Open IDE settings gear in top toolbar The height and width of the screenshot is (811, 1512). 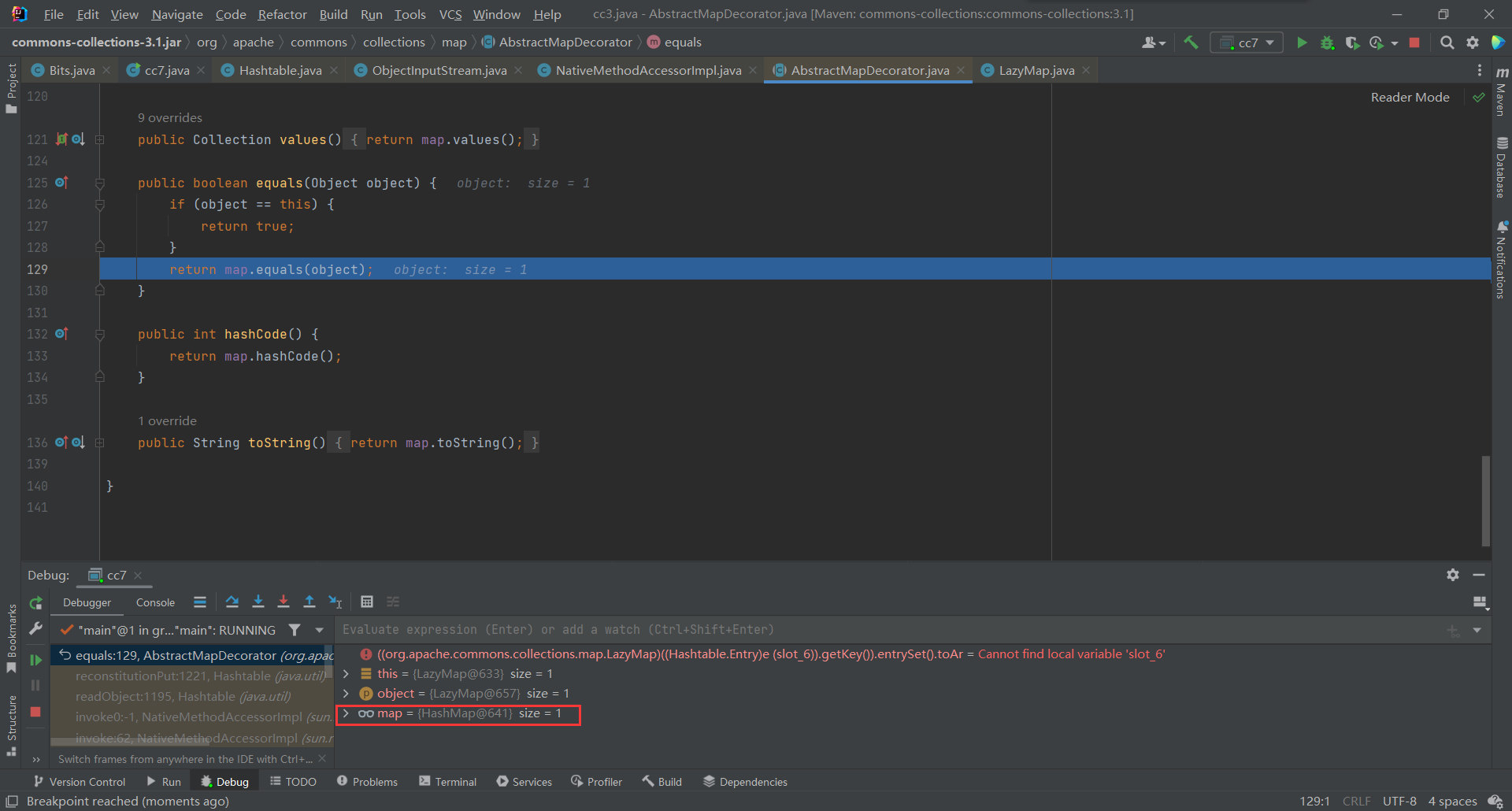1472,43
